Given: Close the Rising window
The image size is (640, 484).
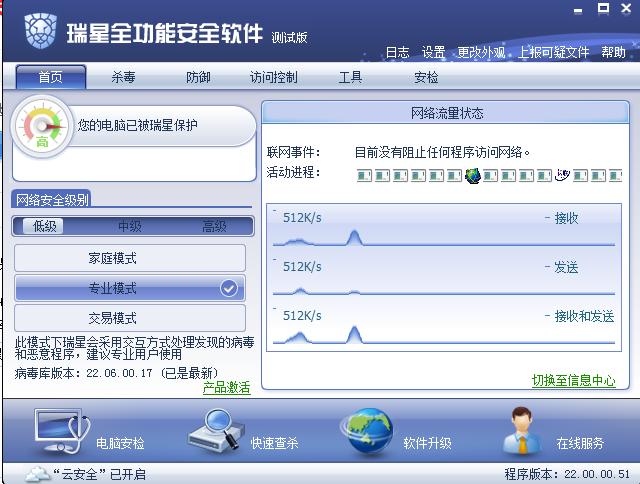Looking at the screenshot, I should click(626, 9).
